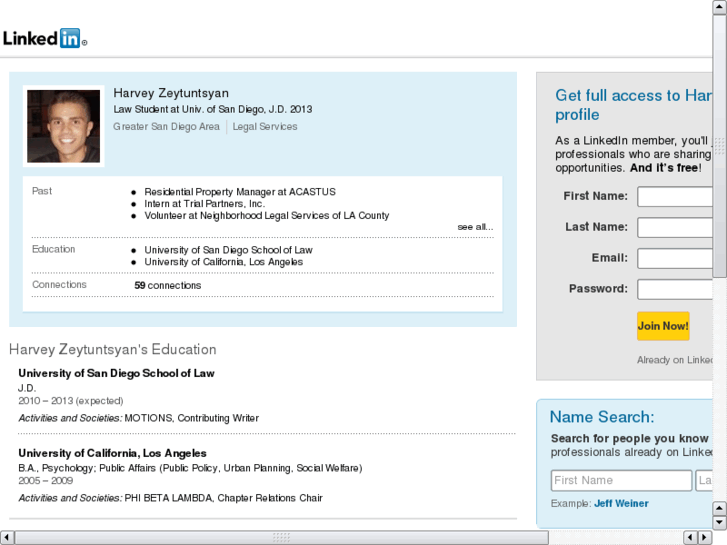Click 'PHI BETA LAMBDA, Chapter Relations Chair' text
Screen dimensions: 727x545
223,498
